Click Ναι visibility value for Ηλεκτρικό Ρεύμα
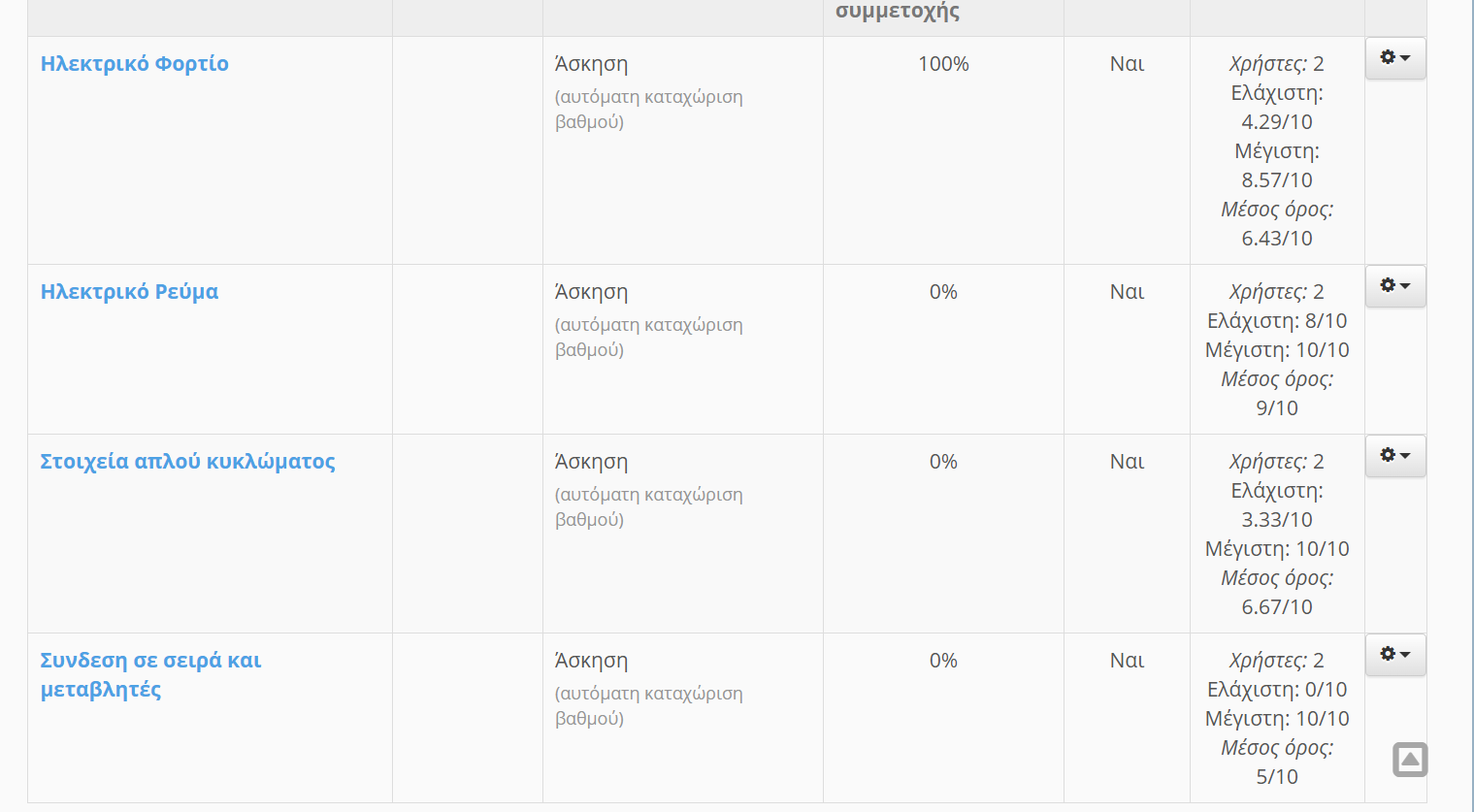This screenshot has width=1474, height=812. (1127, 292)
